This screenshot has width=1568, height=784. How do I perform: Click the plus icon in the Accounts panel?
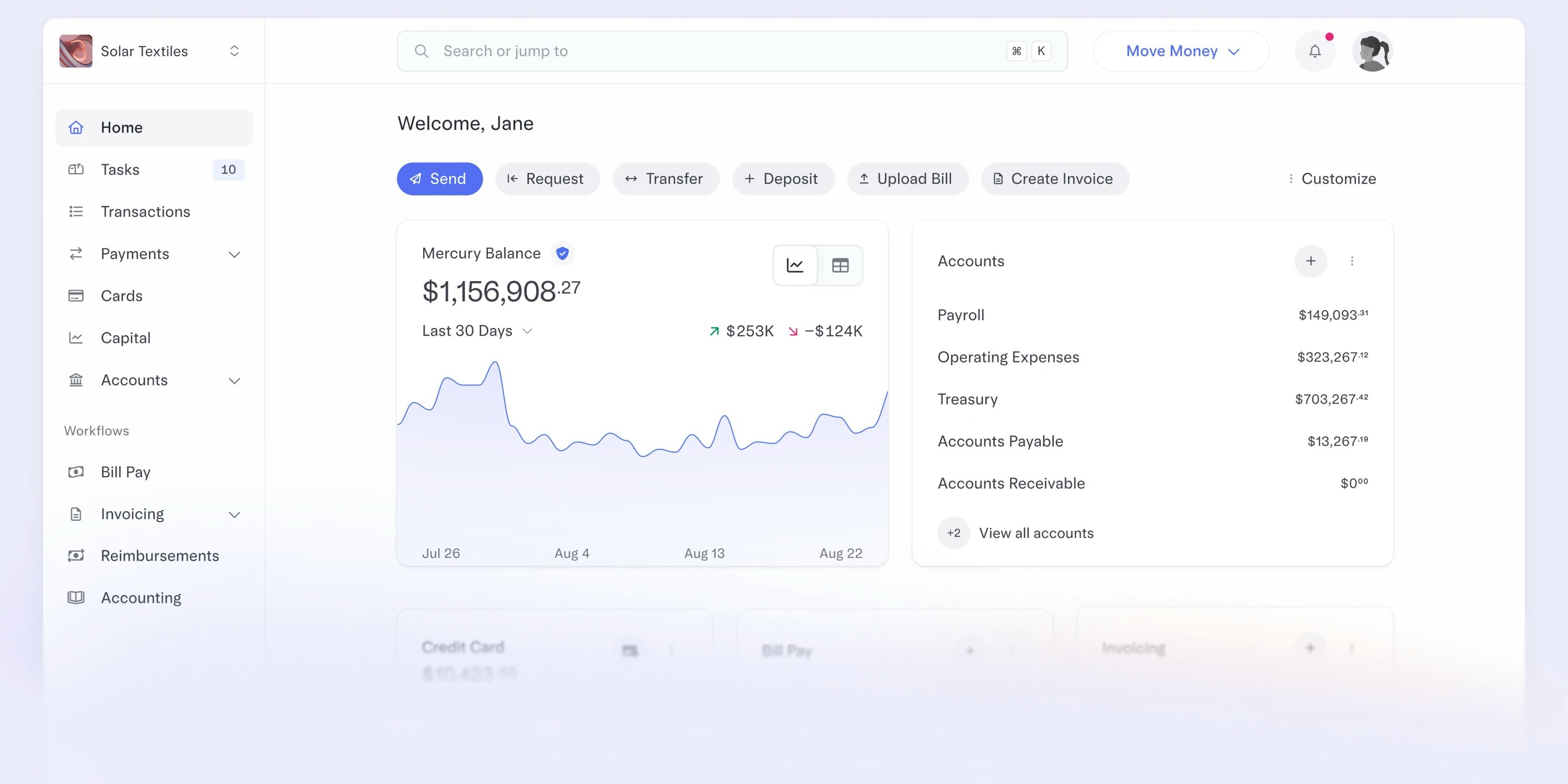click(1311, 261)
